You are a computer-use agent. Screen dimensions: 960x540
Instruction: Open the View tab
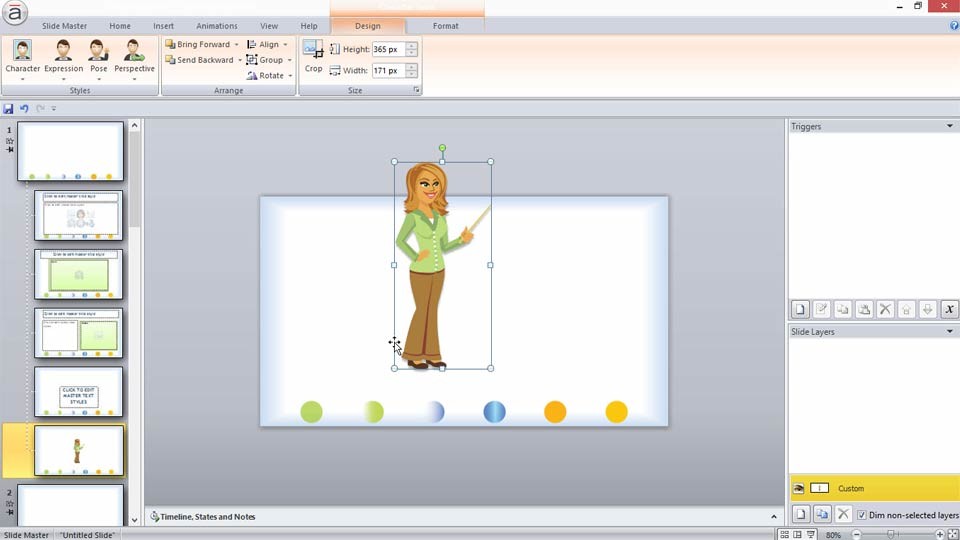[269, 26]
